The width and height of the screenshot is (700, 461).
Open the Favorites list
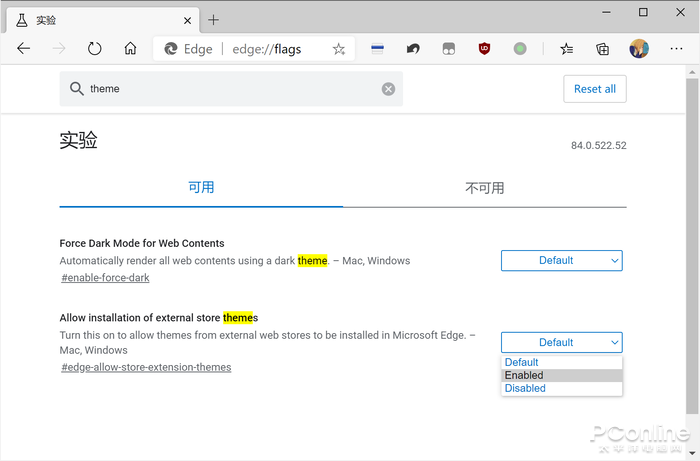coord(567,49)
